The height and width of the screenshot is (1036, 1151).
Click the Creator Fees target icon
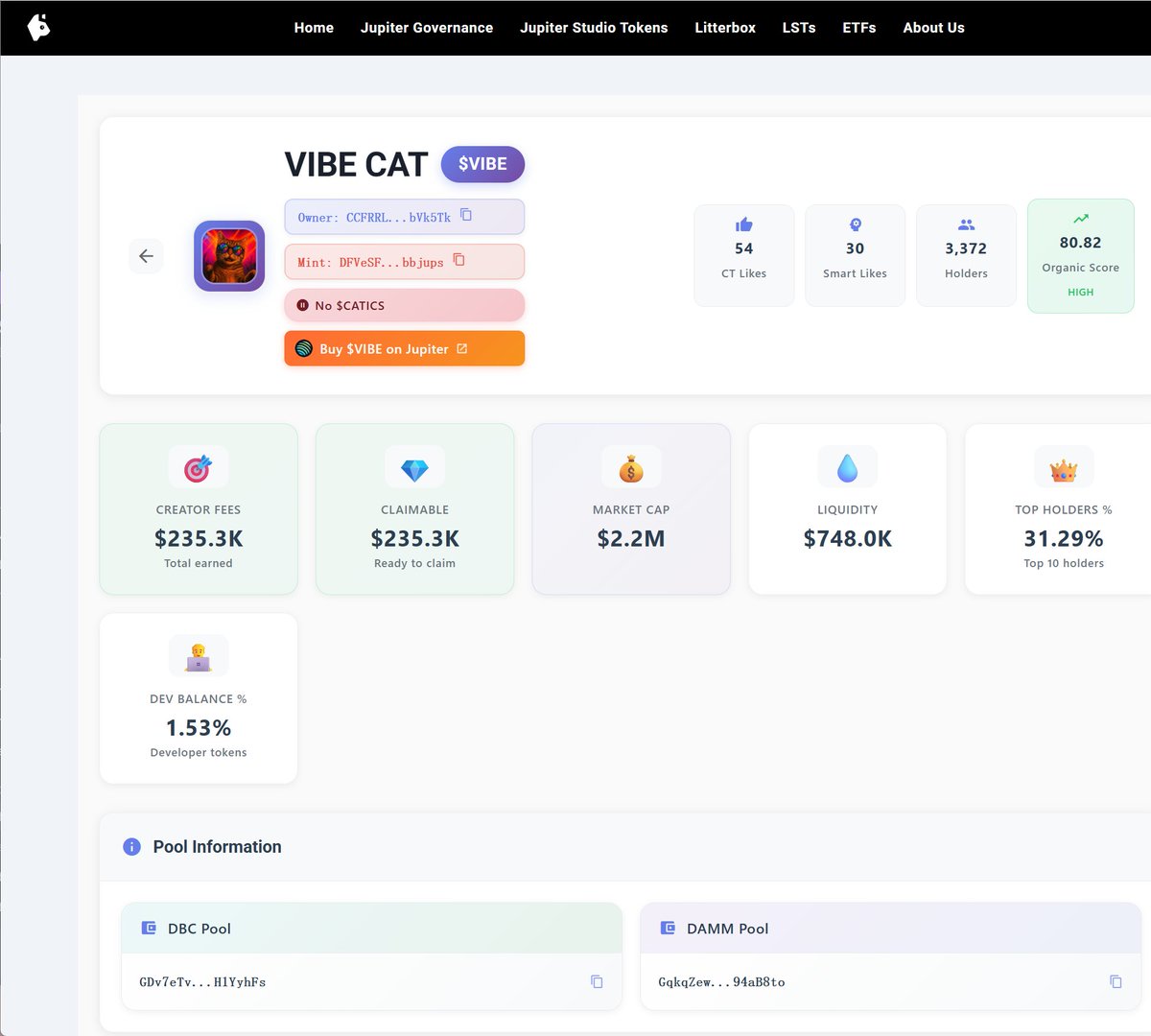point(199,467)
